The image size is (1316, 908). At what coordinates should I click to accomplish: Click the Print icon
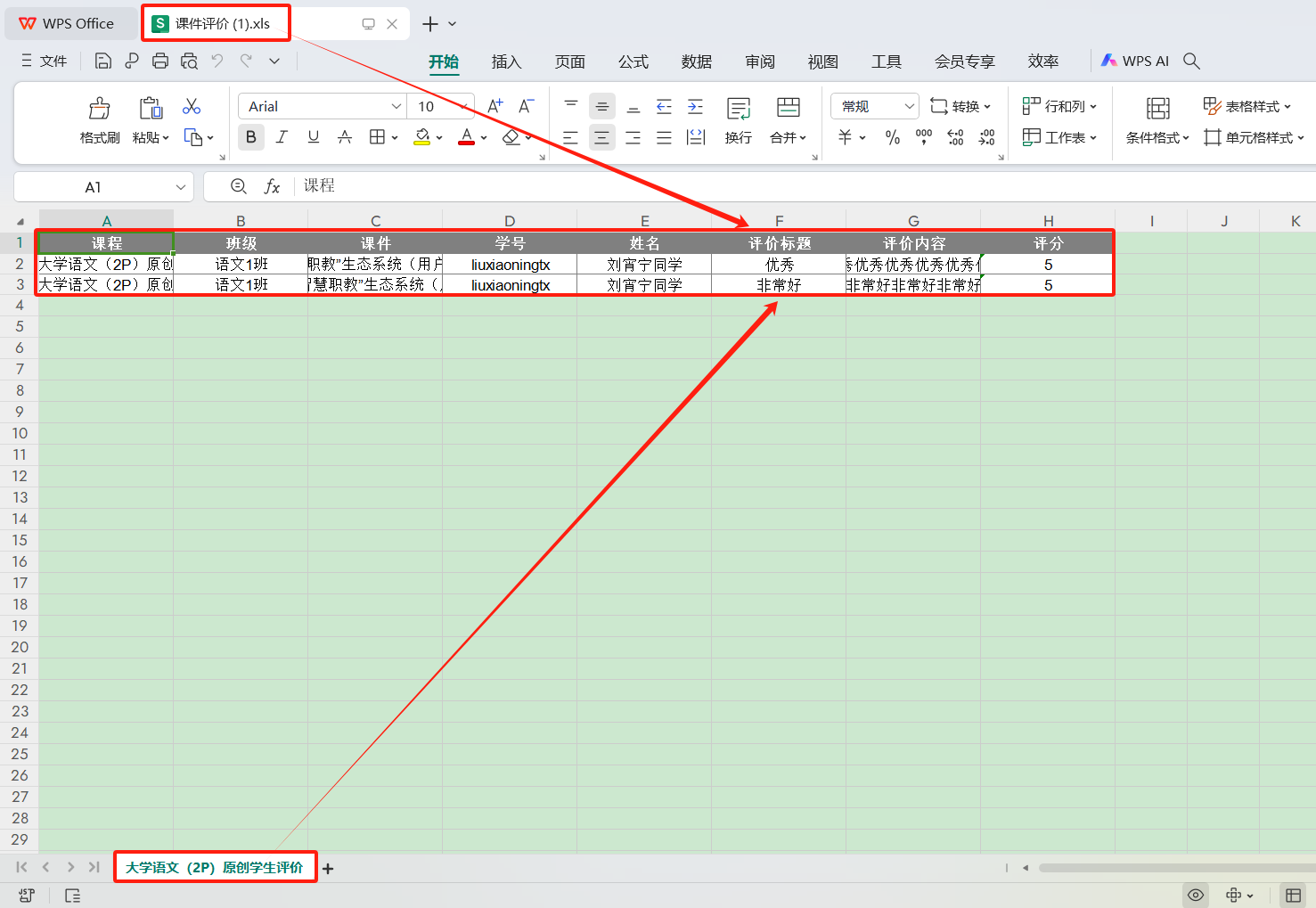coord(160,61)
